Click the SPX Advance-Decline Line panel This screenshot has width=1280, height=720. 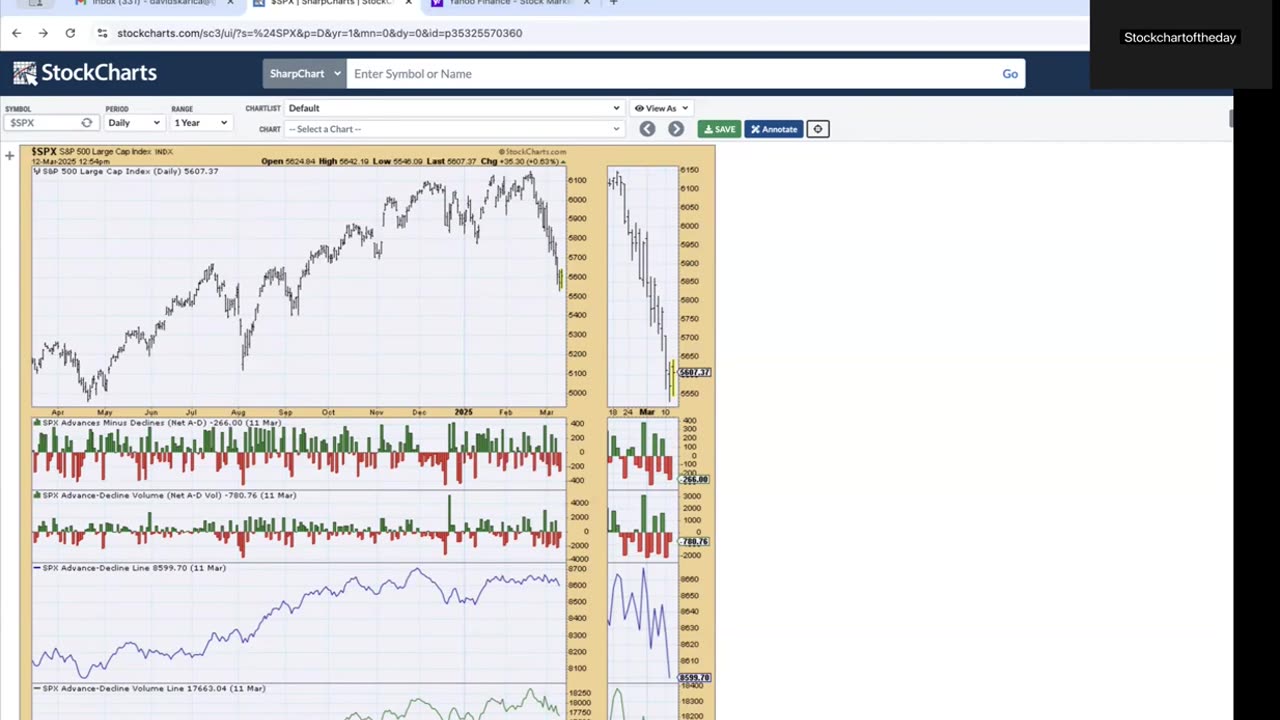pos(298,622)
